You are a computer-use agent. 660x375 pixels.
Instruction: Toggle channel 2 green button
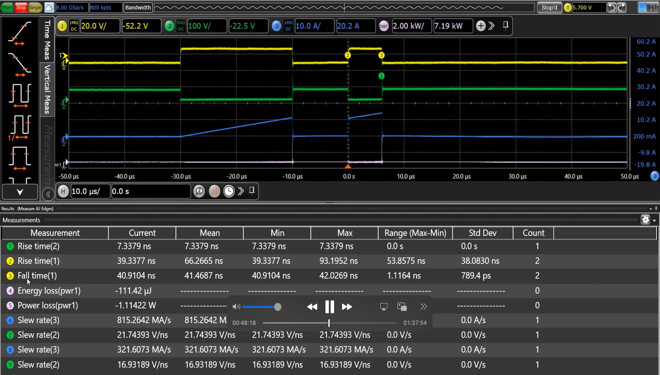click(x=169, y=26)
